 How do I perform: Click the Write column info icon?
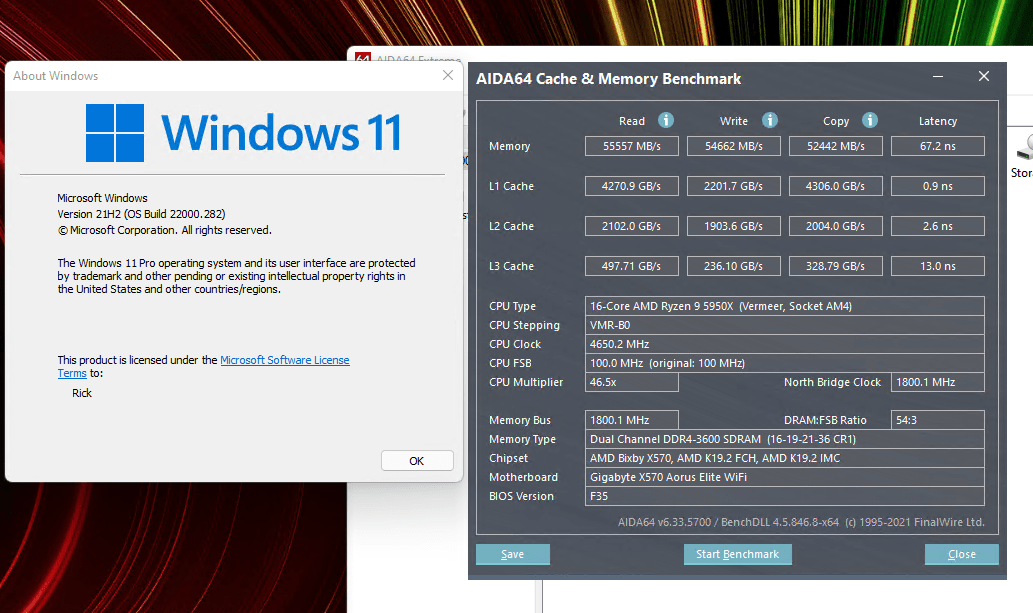point(769,120)
